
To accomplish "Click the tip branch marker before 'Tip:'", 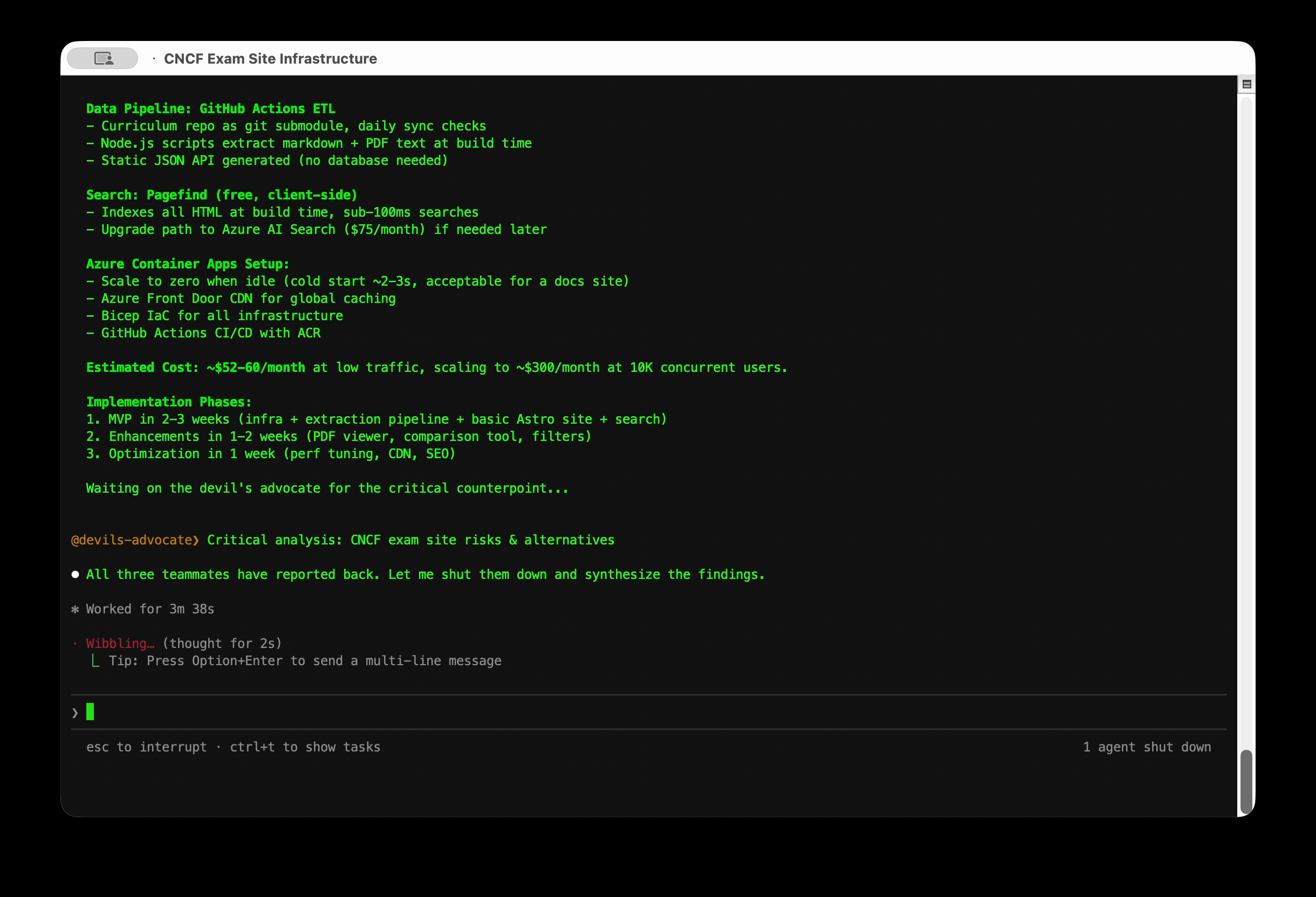I will click(95, 661).
